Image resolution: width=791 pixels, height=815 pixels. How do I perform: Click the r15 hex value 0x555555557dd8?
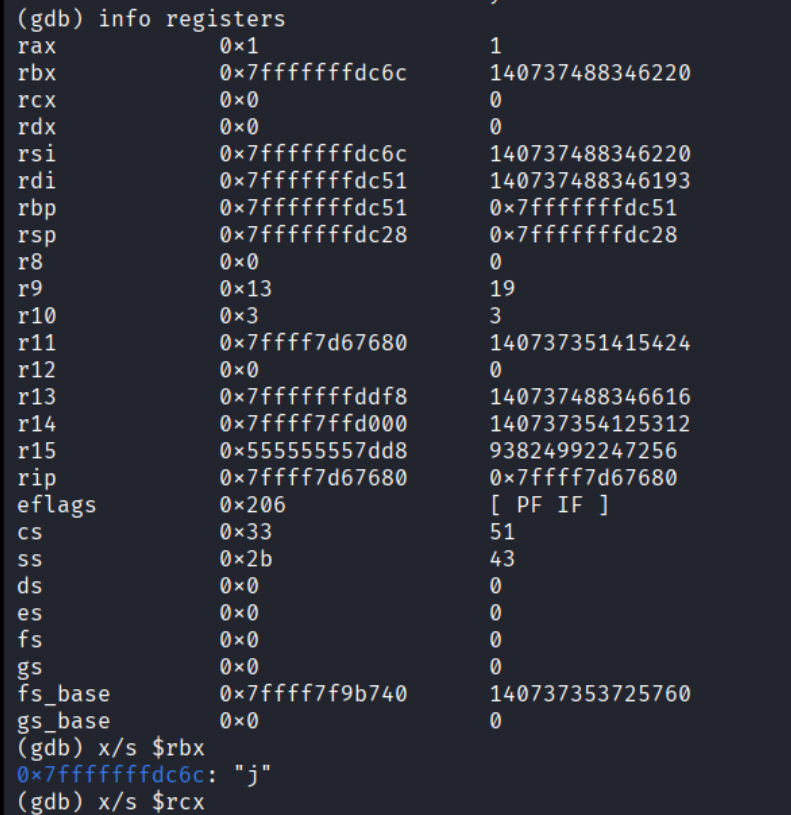coord(313,451)
